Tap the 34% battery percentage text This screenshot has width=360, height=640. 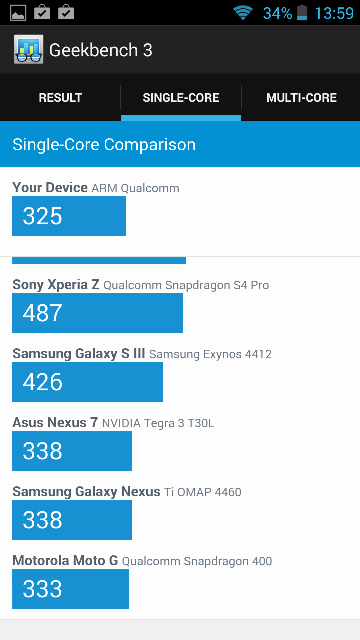tap(277, 13)
